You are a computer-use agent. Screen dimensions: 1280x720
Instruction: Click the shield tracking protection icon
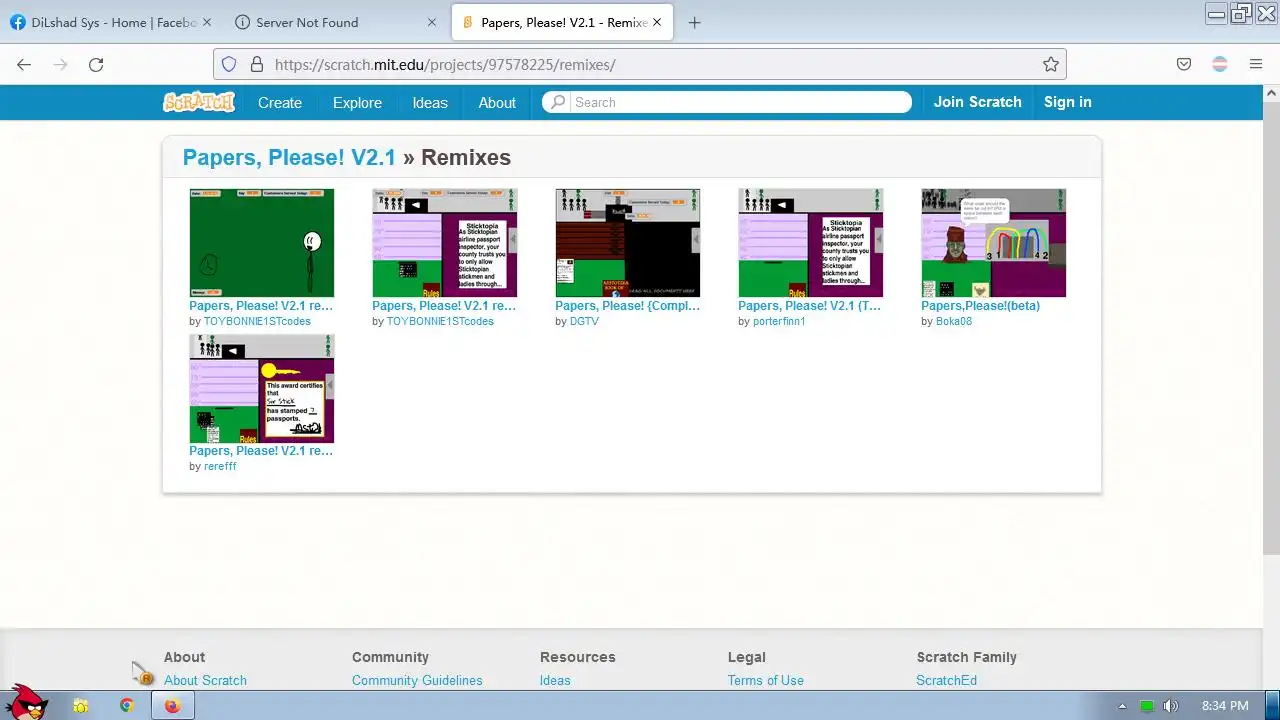coord(229,64)
